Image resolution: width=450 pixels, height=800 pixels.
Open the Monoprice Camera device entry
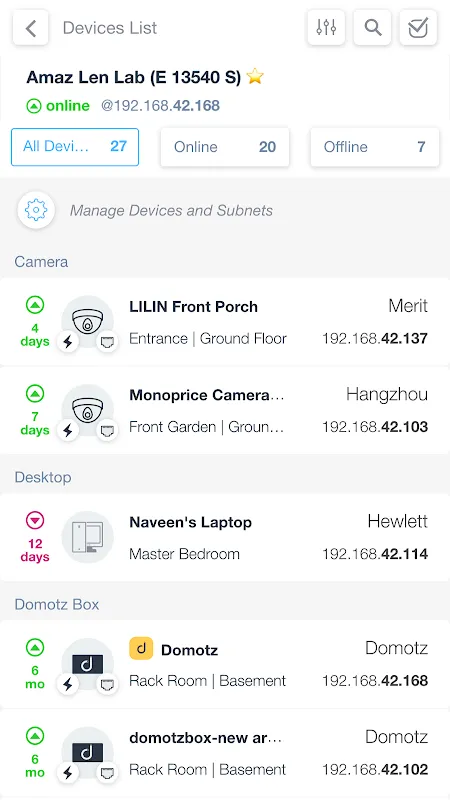(225, 411)
